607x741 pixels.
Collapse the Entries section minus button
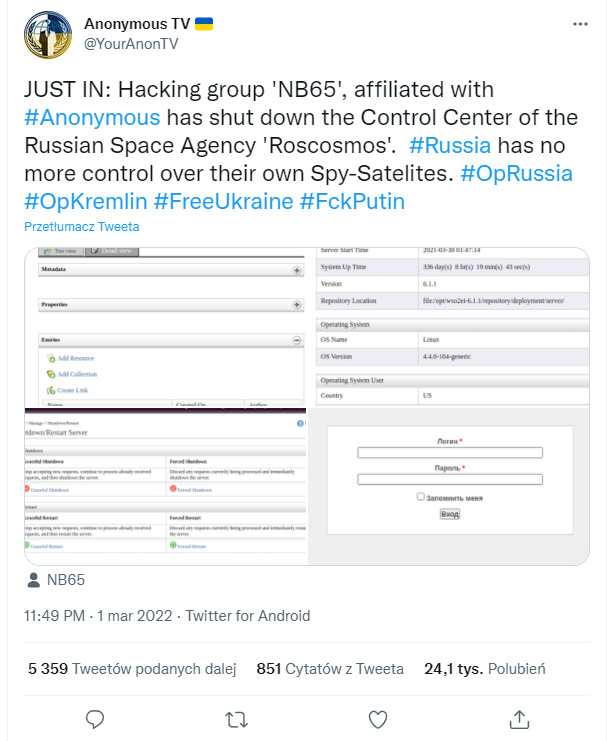(296, 340)
